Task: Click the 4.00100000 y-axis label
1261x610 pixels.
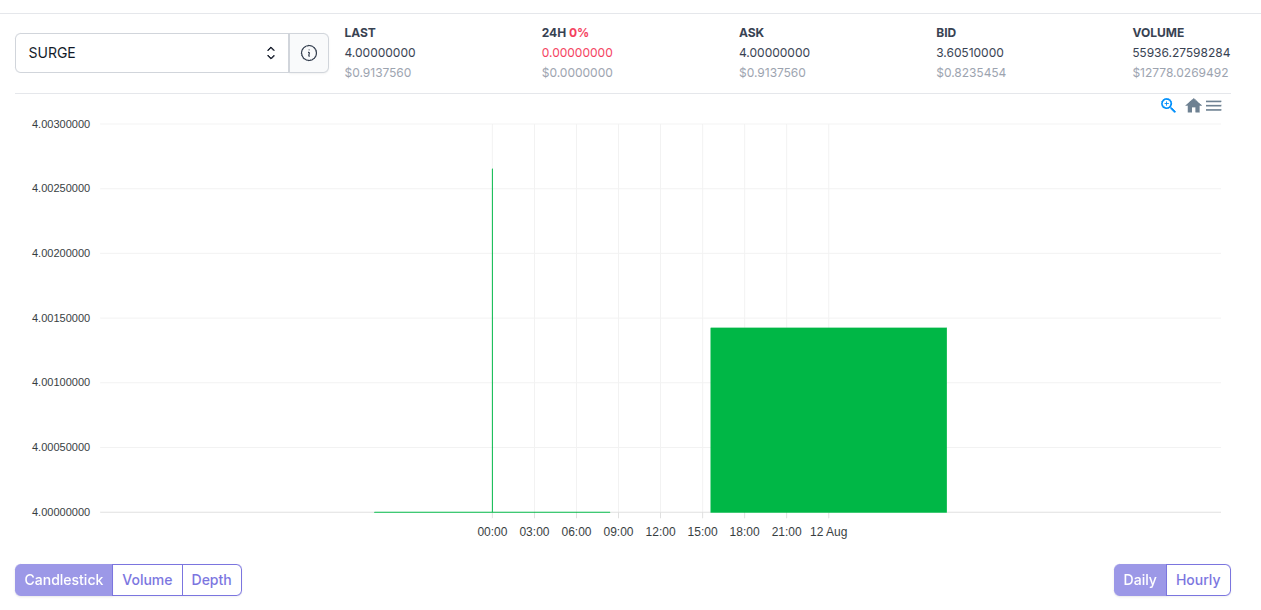Action: point(61,382)
